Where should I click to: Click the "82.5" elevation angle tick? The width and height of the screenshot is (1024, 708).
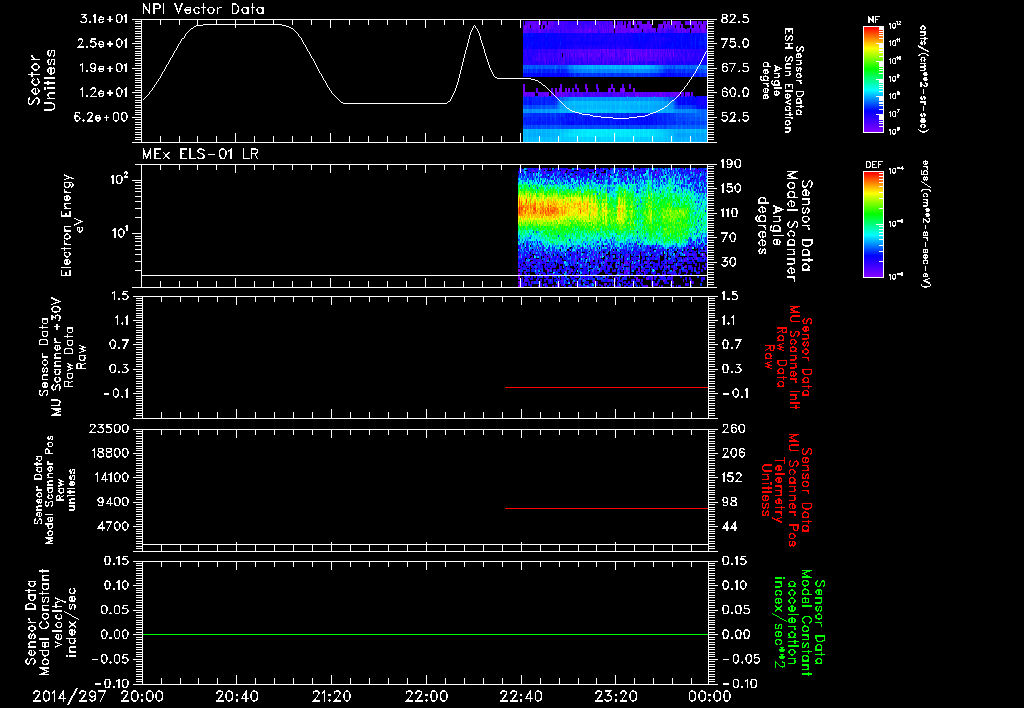[735, 19]
